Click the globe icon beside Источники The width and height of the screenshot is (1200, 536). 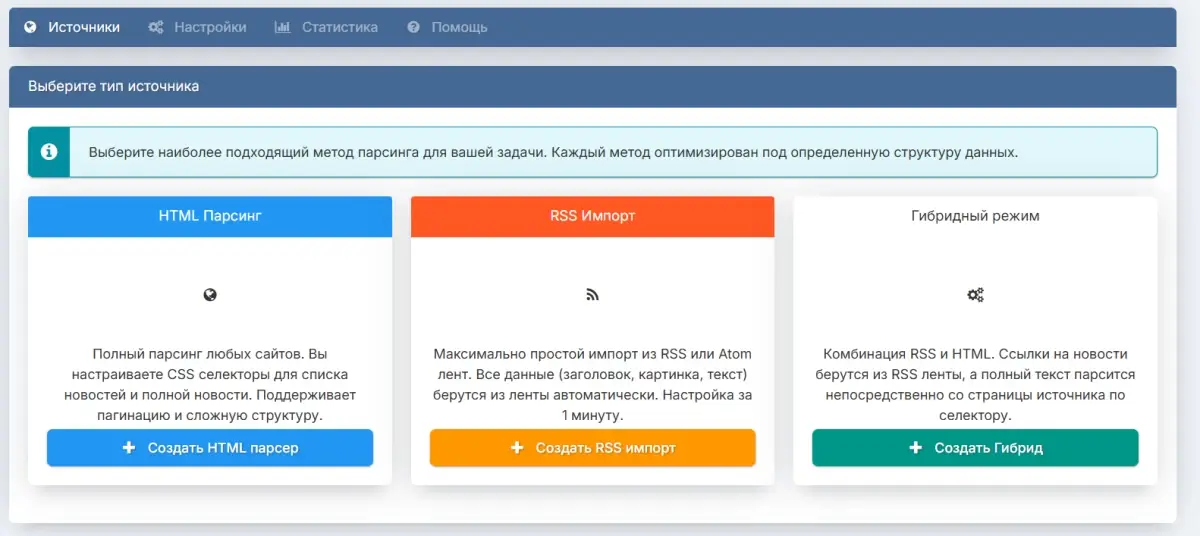tap(30, 27)
